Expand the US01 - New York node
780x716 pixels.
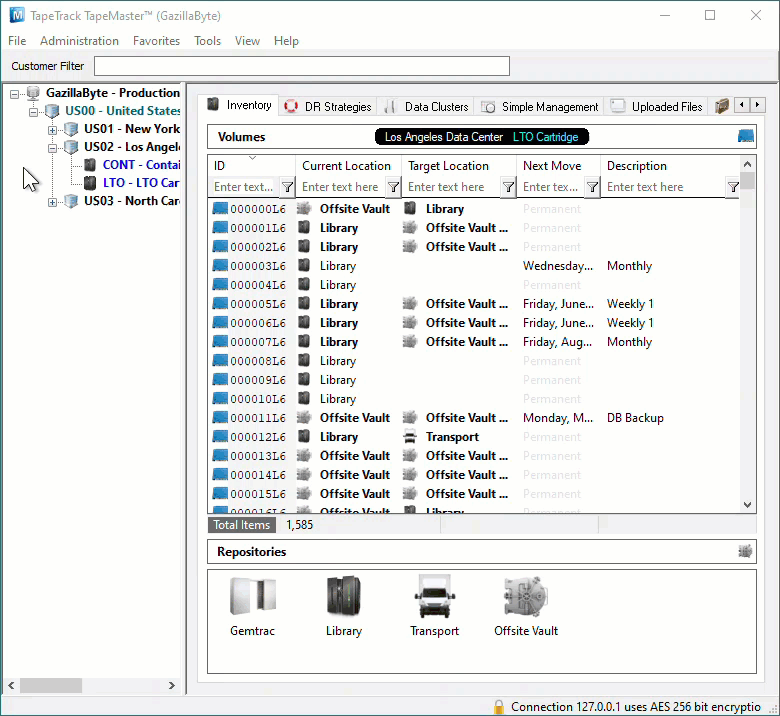coord(52,130)
